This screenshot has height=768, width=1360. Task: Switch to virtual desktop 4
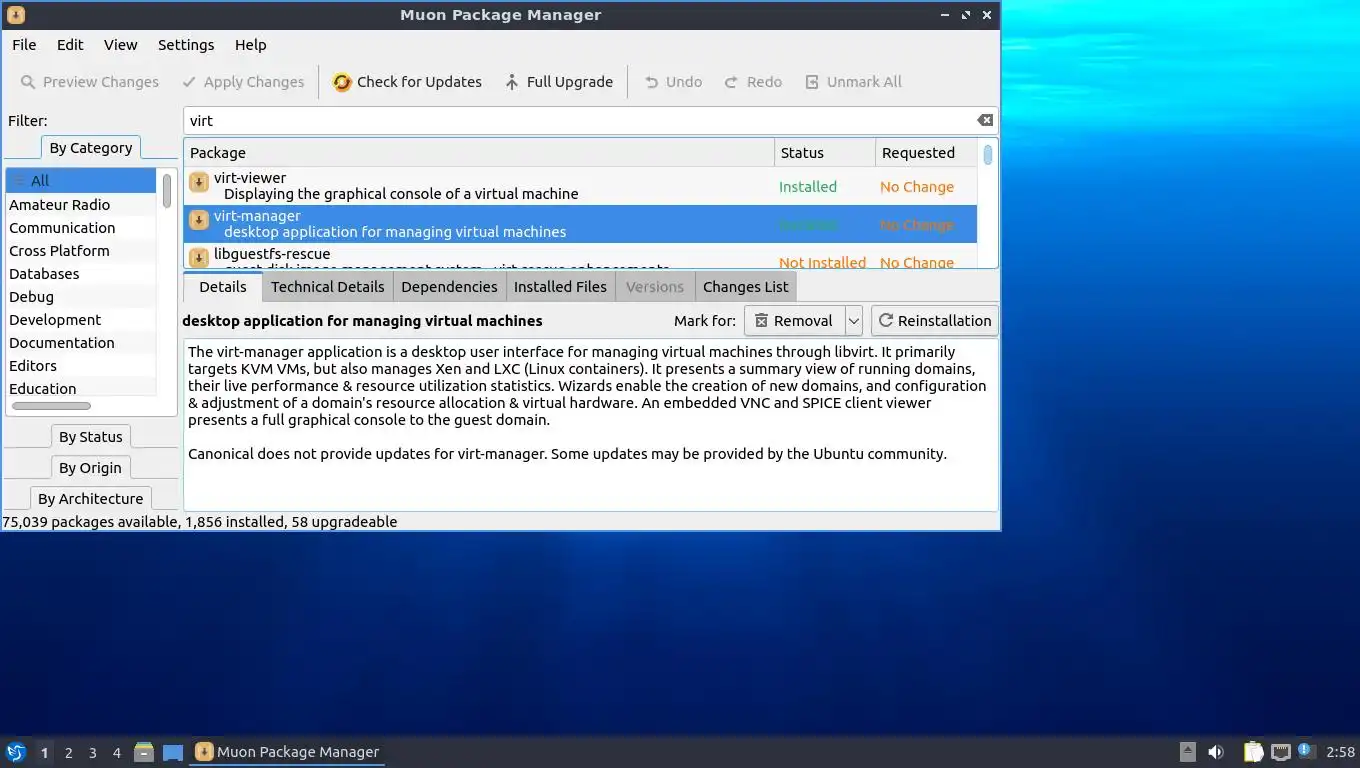coord(117,753)
